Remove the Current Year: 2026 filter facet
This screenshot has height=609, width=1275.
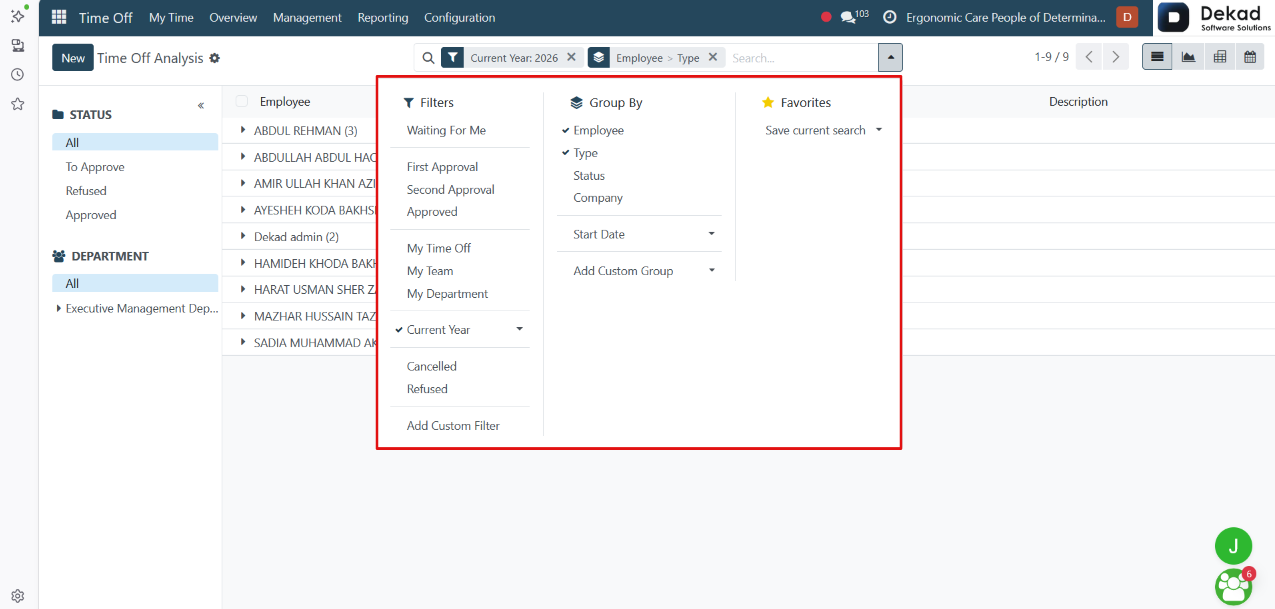[571, 57]
